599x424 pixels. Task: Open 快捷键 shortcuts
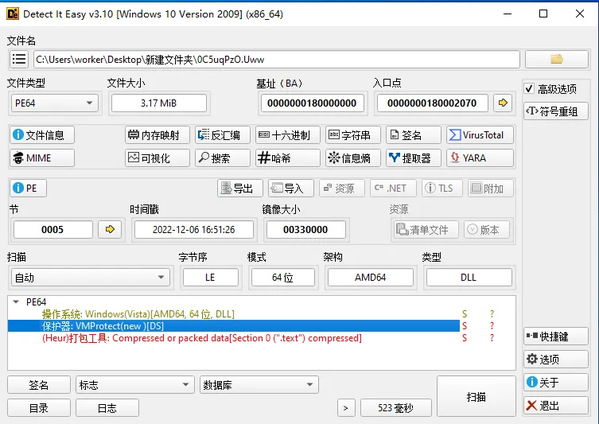pyautogui.click(x=556, y=336)
